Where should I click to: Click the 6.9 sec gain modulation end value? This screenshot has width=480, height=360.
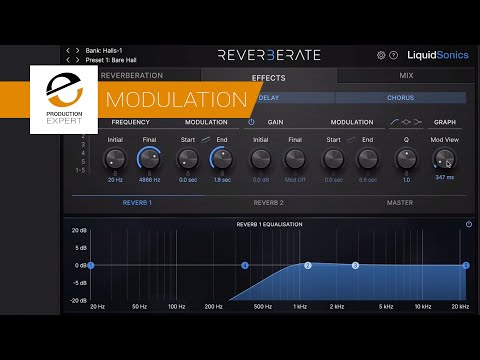[x=368, y=180]
